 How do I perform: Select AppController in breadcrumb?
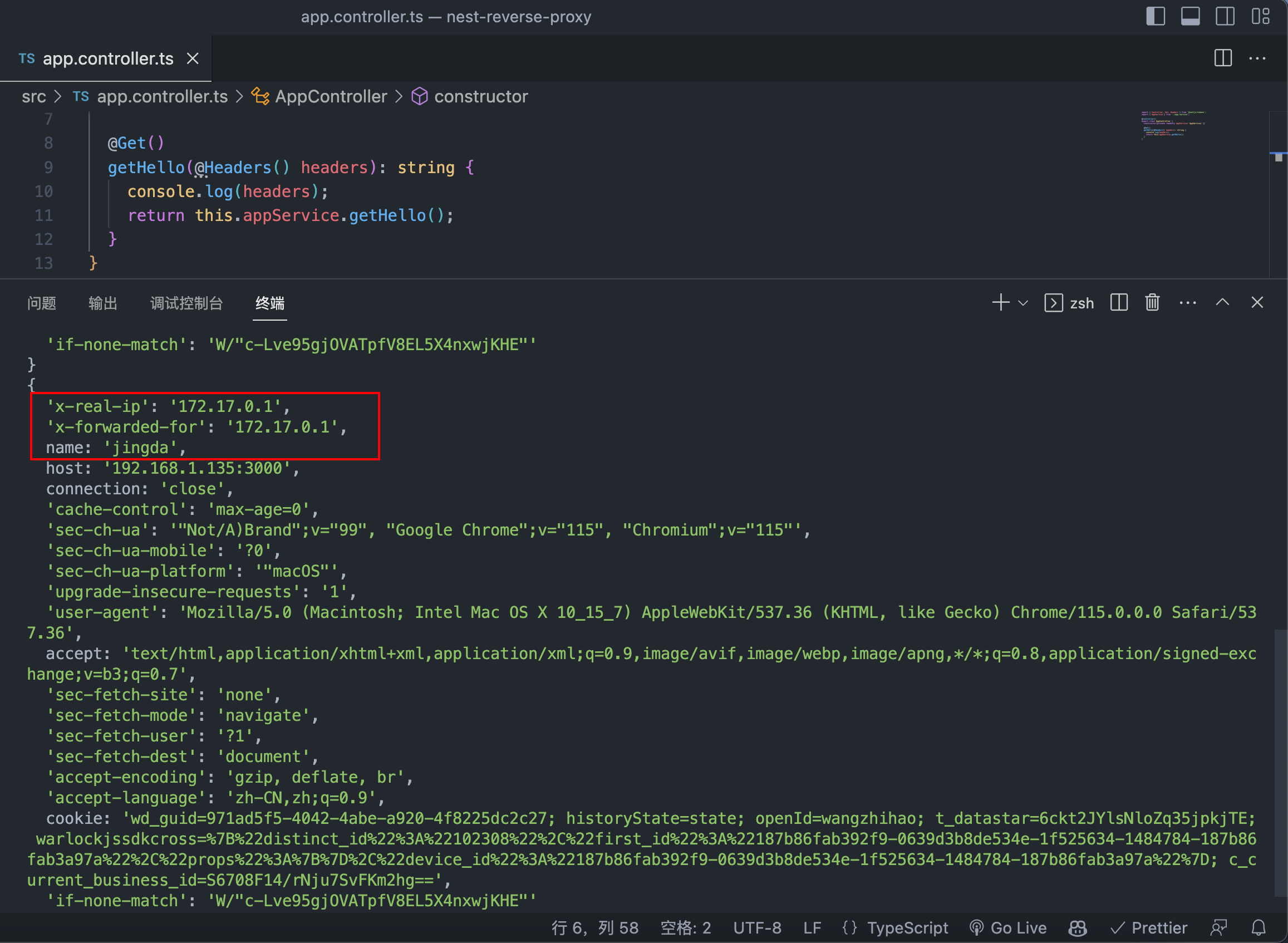(331, 96)
